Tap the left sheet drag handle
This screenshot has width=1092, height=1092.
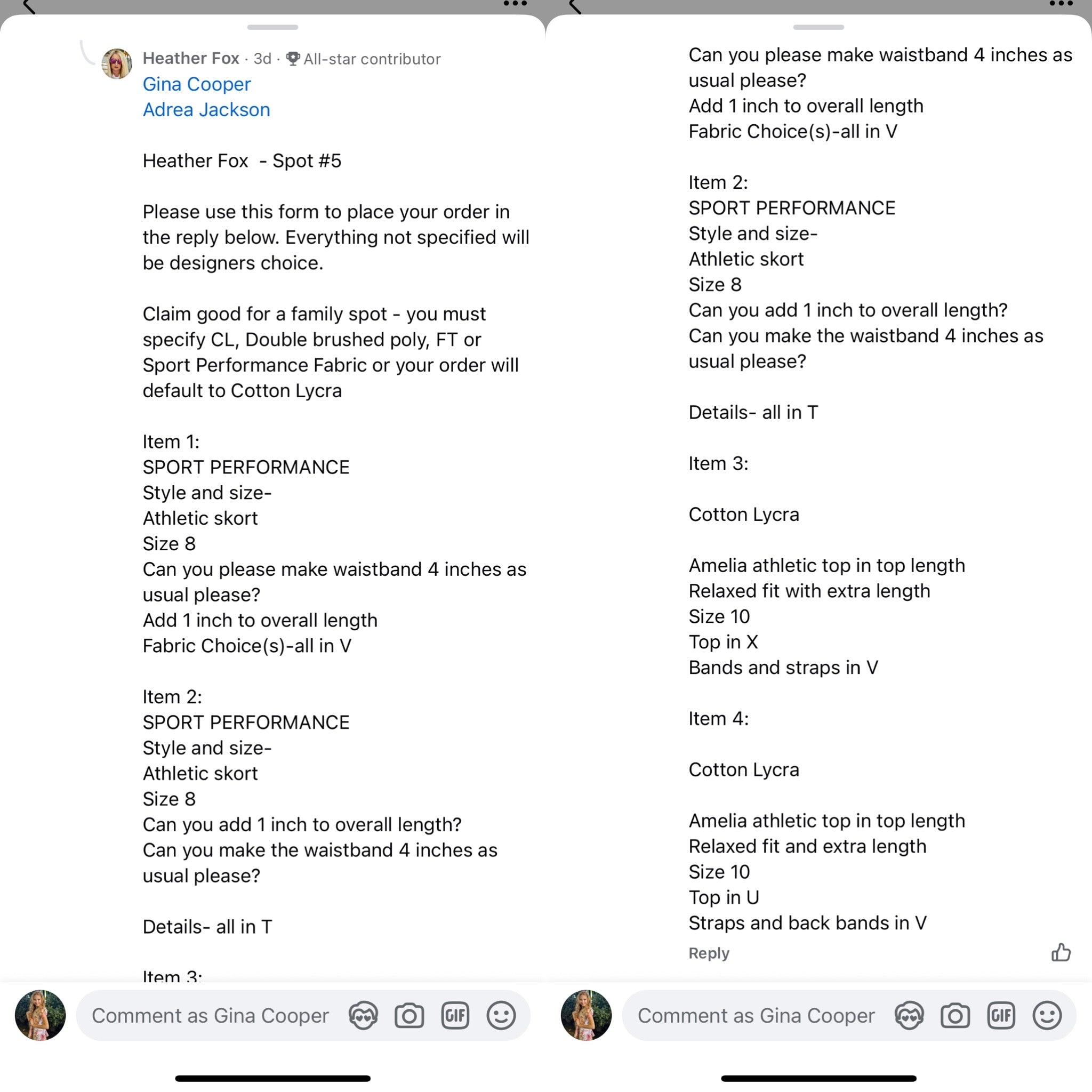pyautogui.click(x=272, y=27)
